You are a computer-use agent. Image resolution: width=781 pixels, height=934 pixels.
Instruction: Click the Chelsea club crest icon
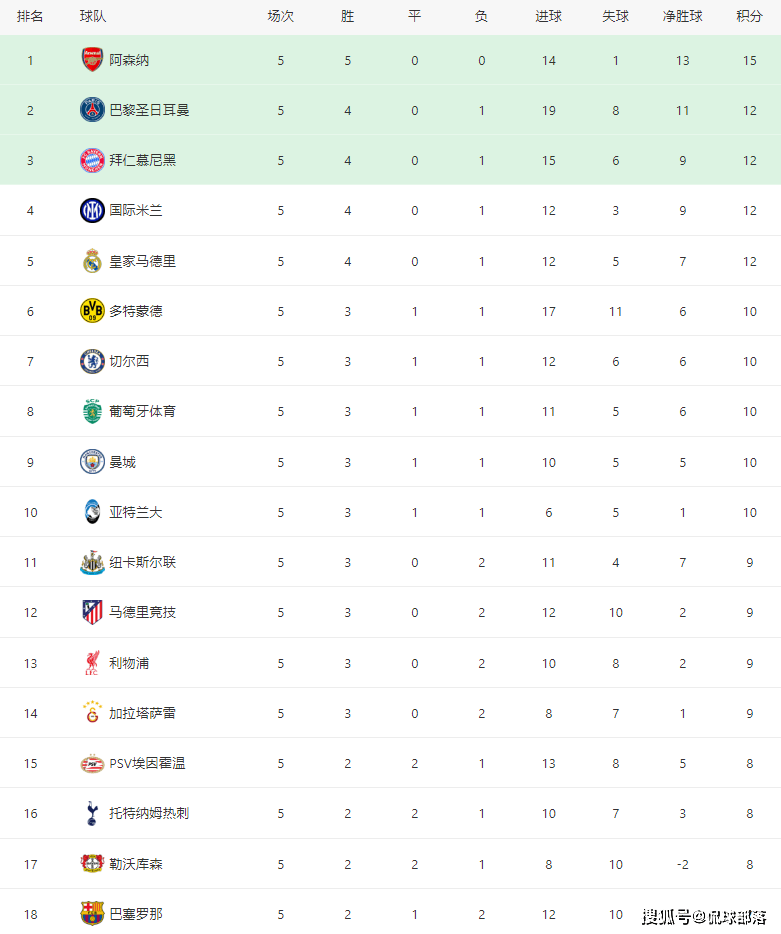pos(92,361)
